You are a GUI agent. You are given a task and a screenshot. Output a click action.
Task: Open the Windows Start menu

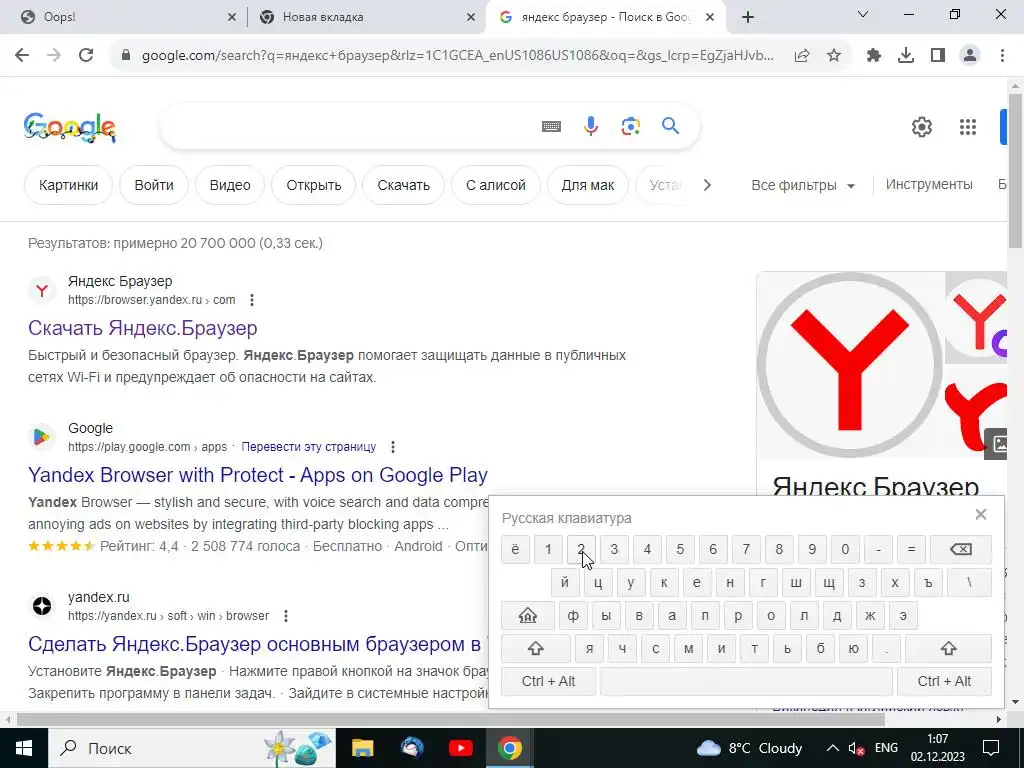click(x=24, y=748)
